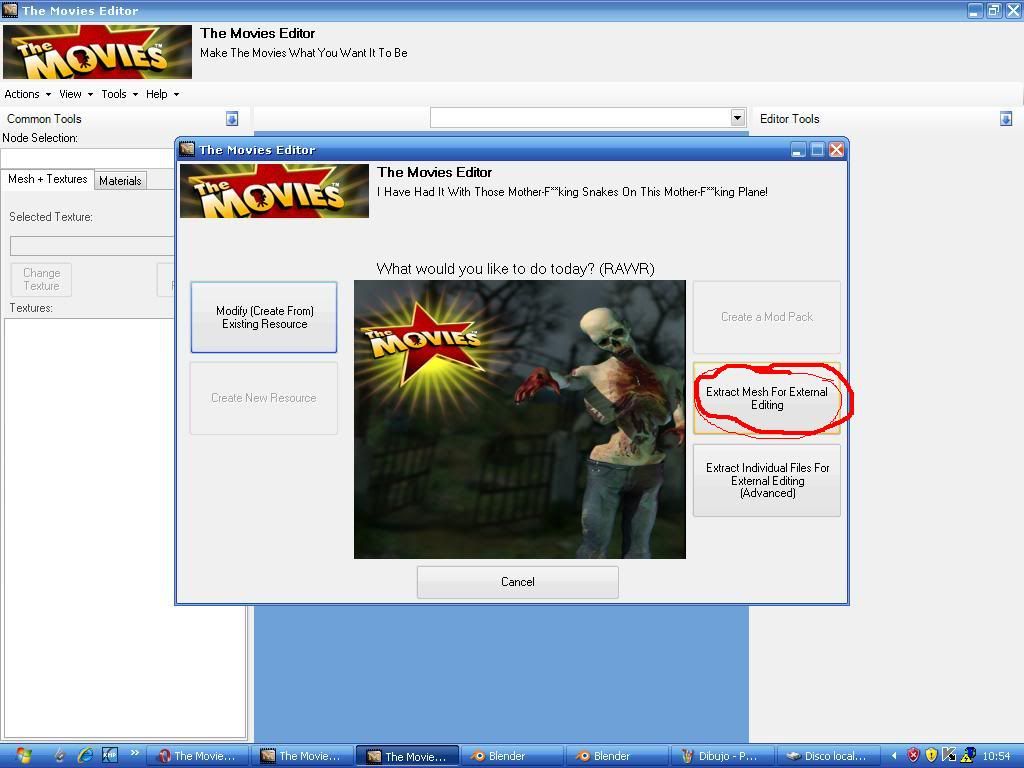Viewport: 1024px width, 768px height.
Task: Click the Selected Texture field
Action: point(92,246)
